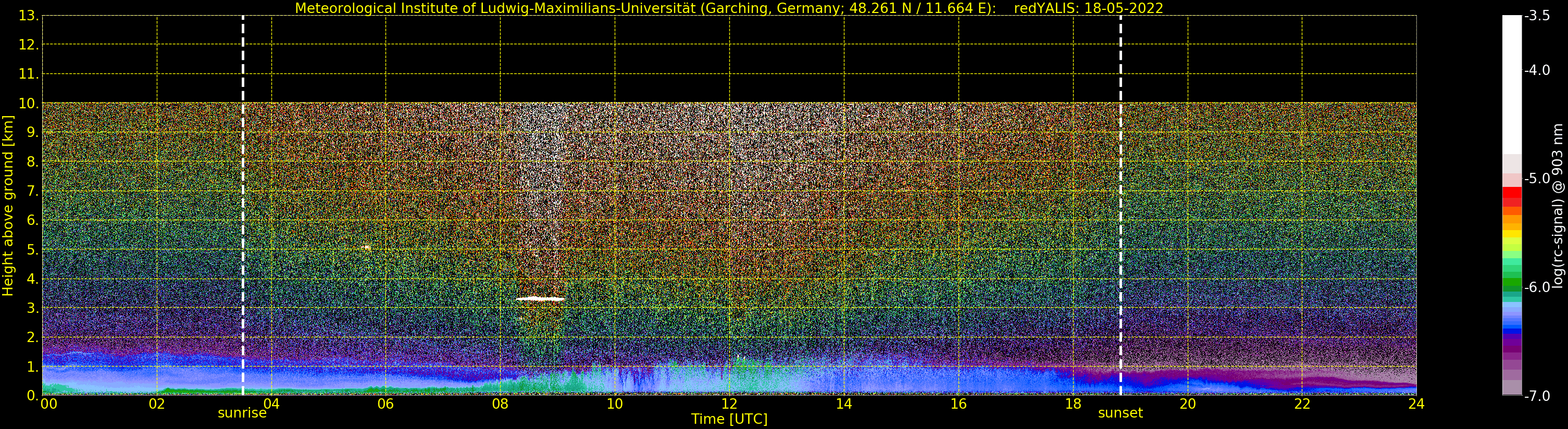Click the height axis tick '2.'

click(33, 338)
